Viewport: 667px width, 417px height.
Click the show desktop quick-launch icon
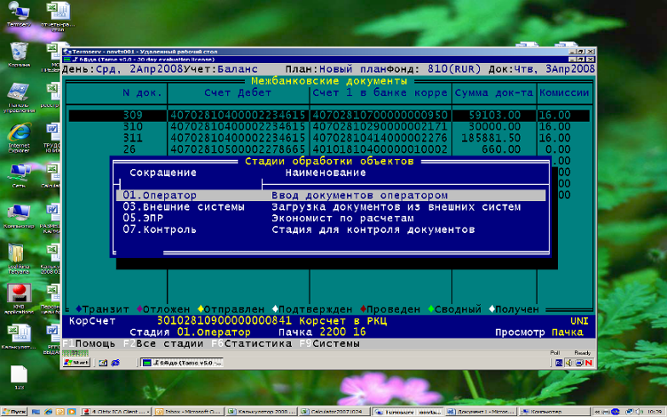36,412
